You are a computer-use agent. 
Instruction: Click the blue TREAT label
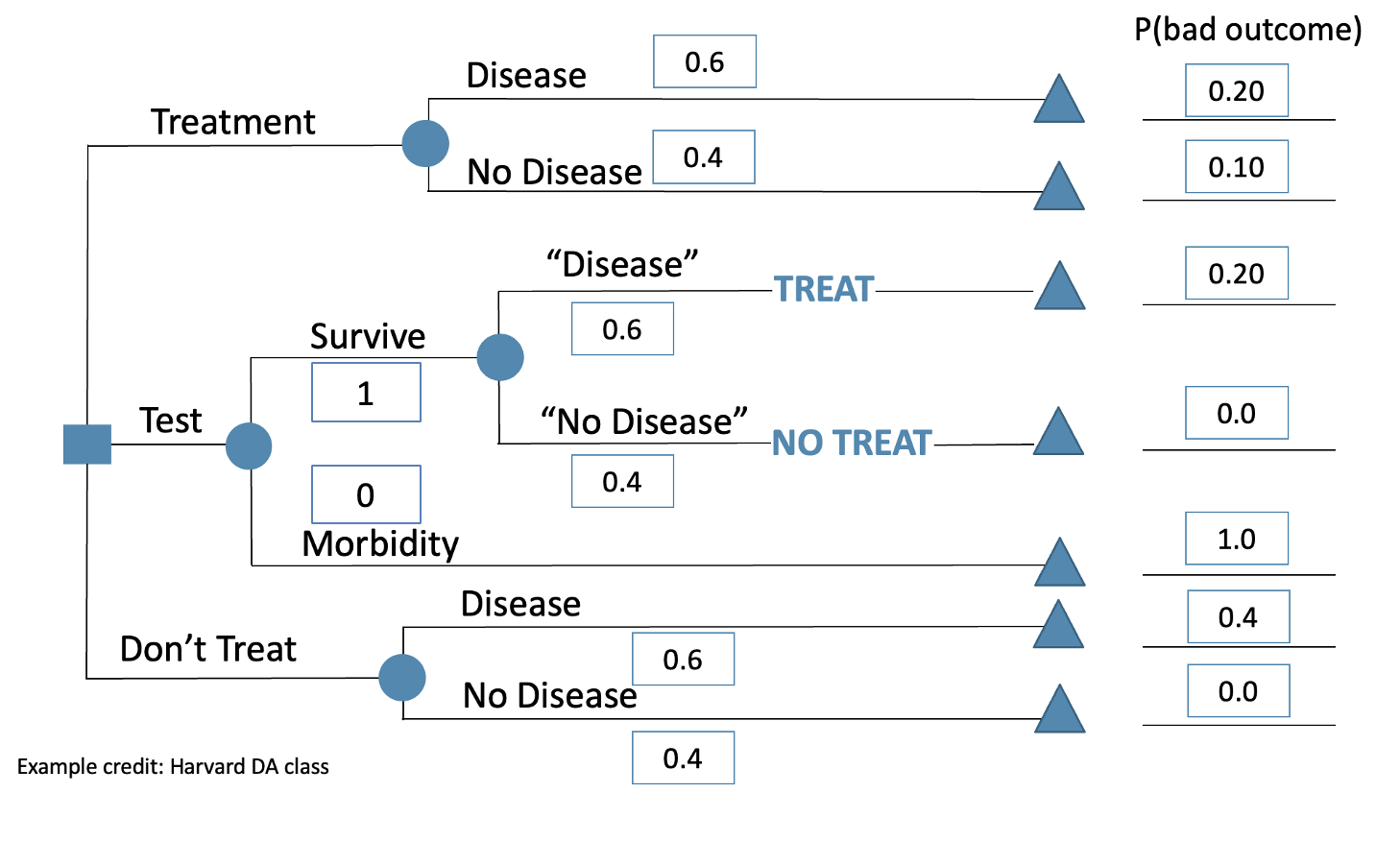(824, 289)
